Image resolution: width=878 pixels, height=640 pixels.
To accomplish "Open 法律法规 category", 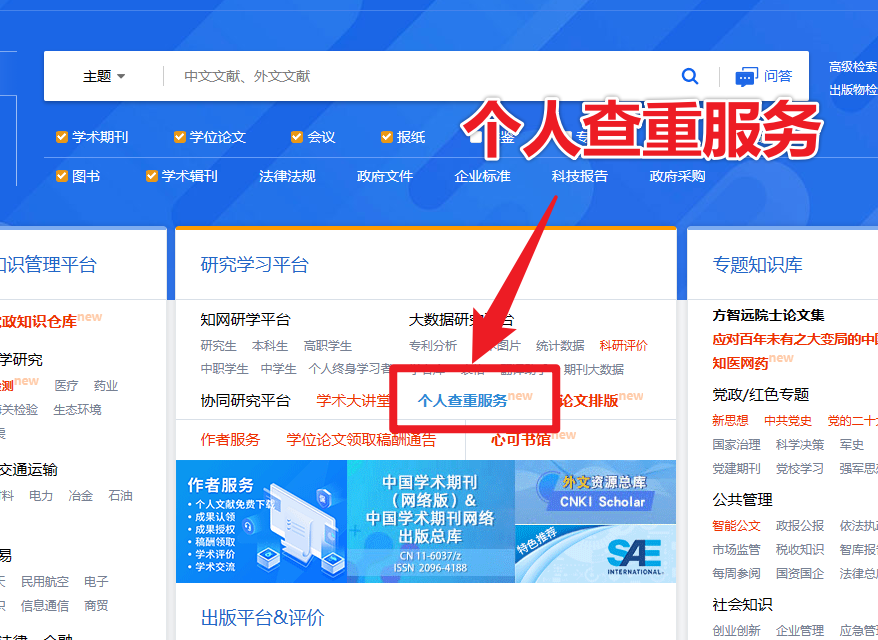I will tap(287, 176).
